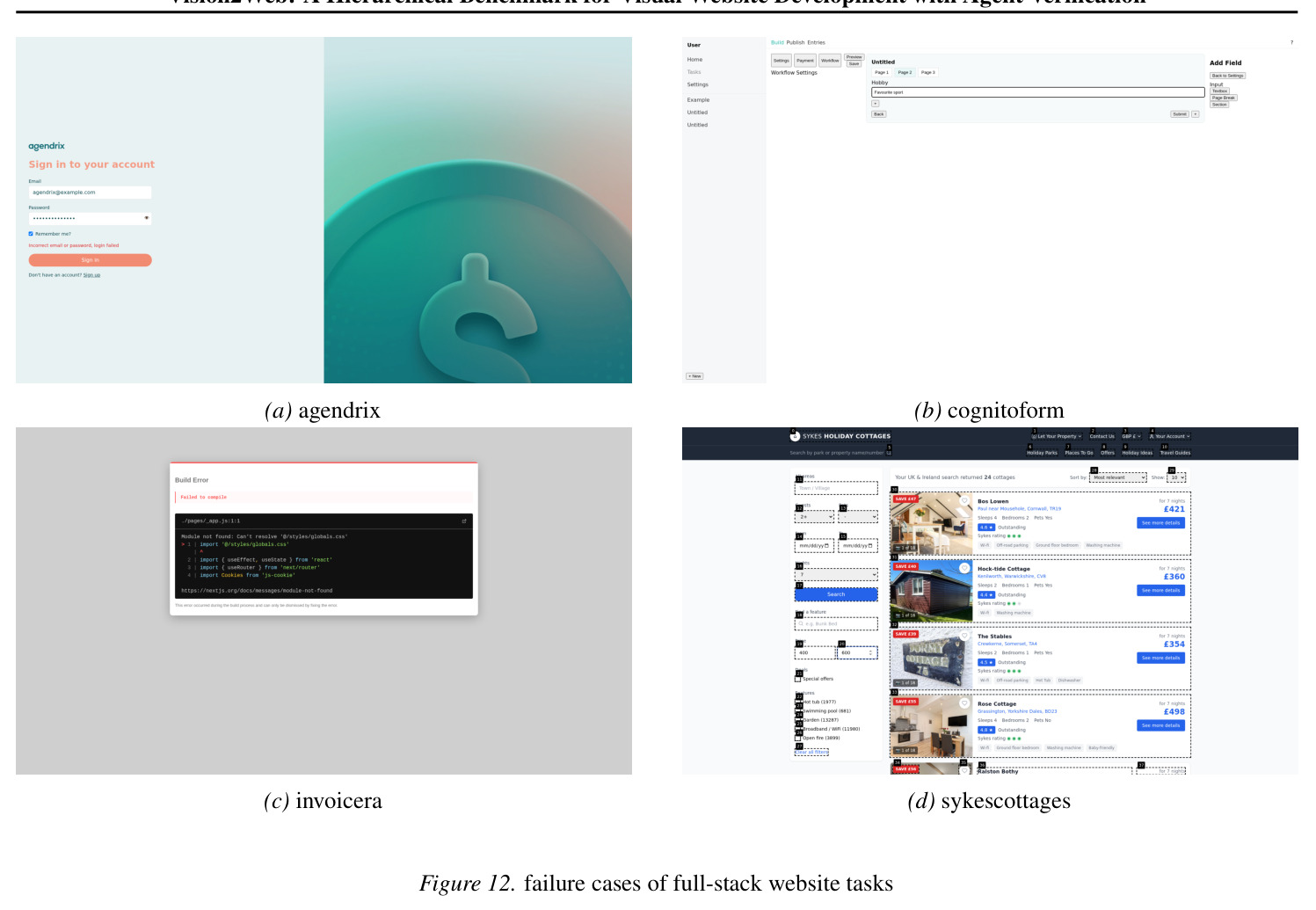Image resolution: width=1316 pixels, height=910 pixels.
Task: Open the Build tab in cognitoform
Action: point(777,42)
